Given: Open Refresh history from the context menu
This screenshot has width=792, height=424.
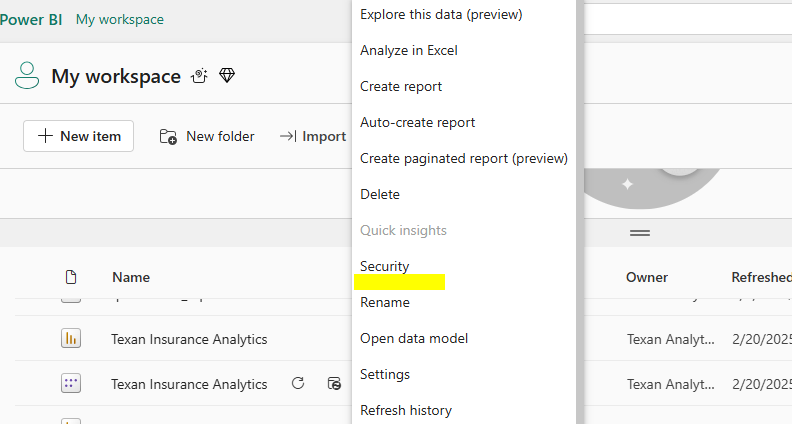Looking at the screenshot, I should click(405, 410).
